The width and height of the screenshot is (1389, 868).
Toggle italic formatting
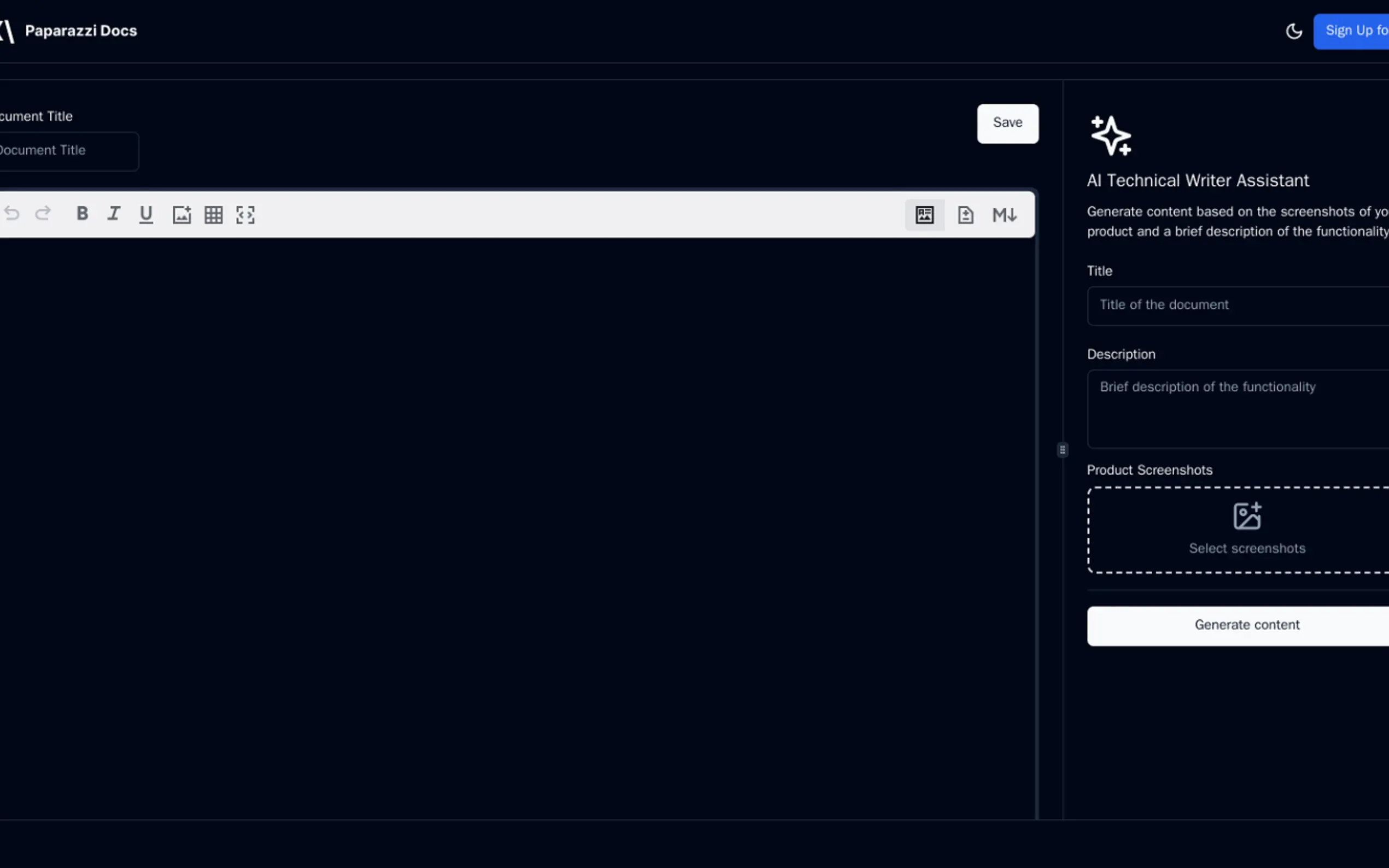click(x=114, y=214)
